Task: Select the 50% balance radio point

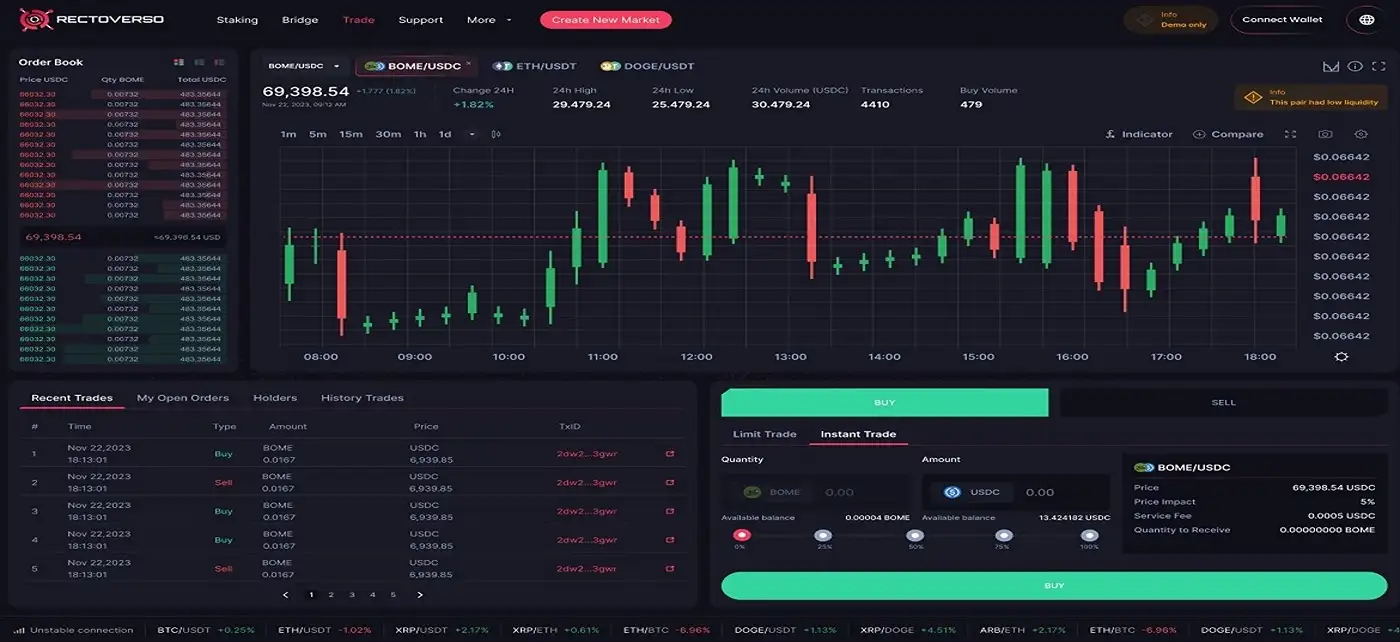Action: click(914, 535)
